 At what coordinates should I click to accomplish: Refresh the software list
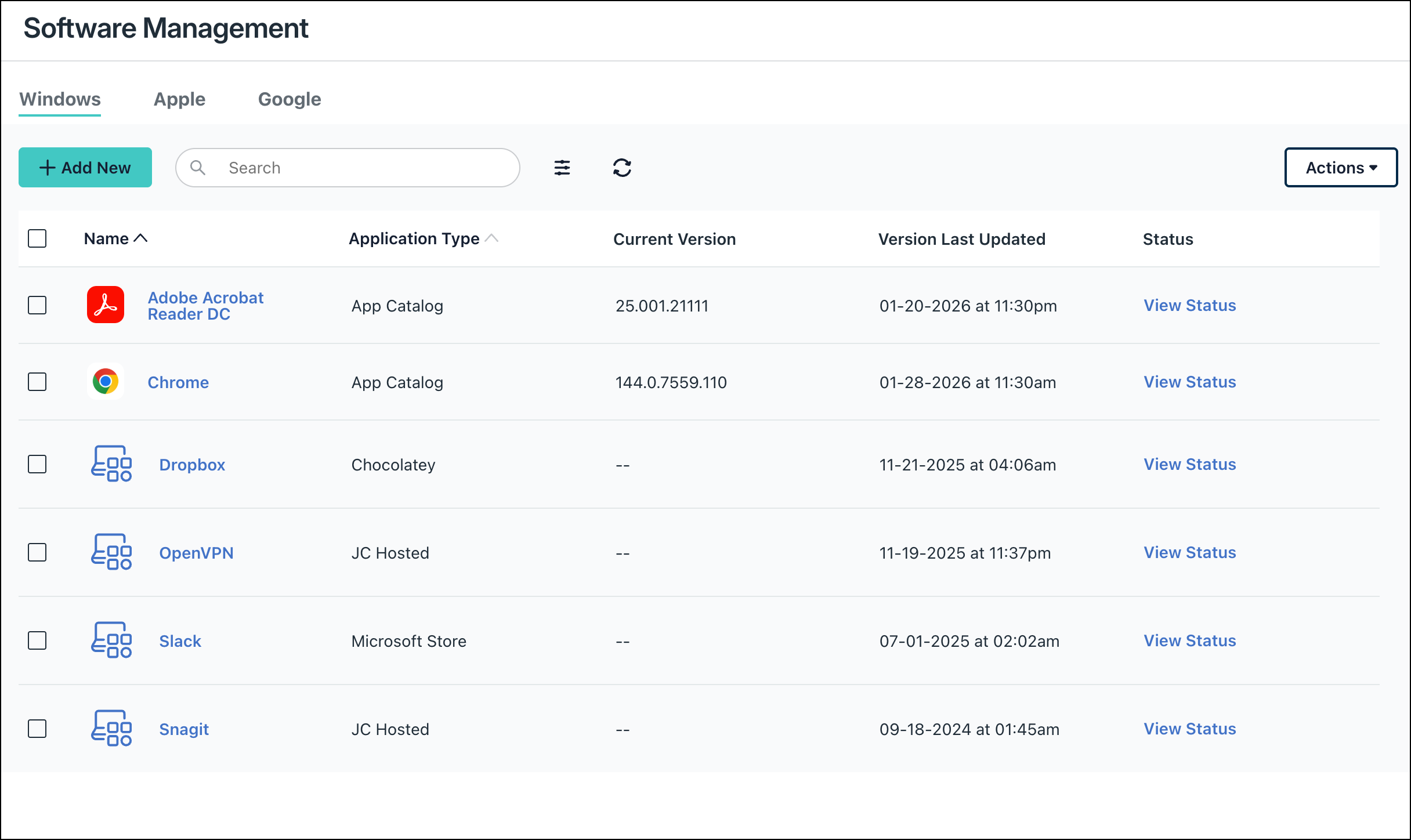pos(622,168)
